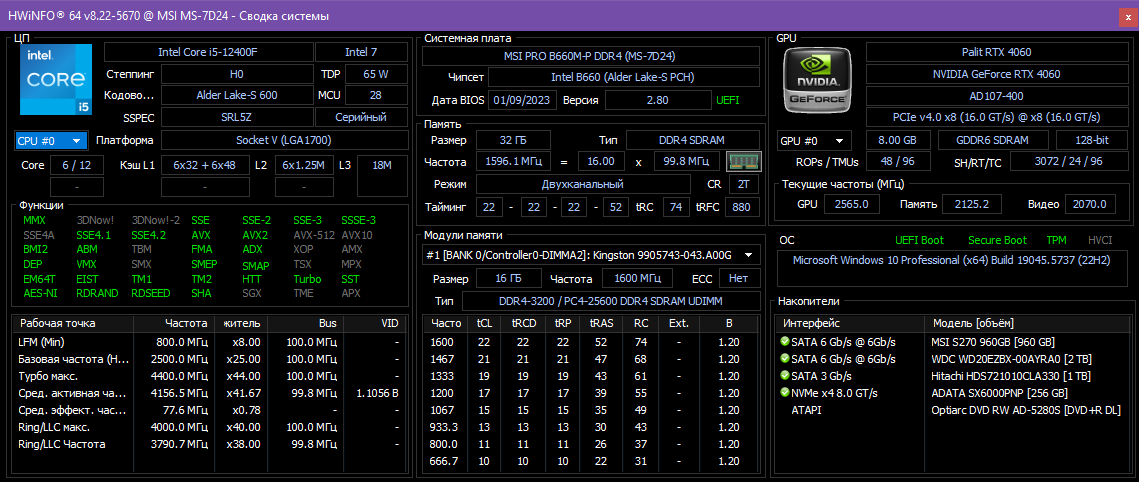The image size is (1139, 482).
Task: Click the AVX2 feature label
Action: [255, 235]
